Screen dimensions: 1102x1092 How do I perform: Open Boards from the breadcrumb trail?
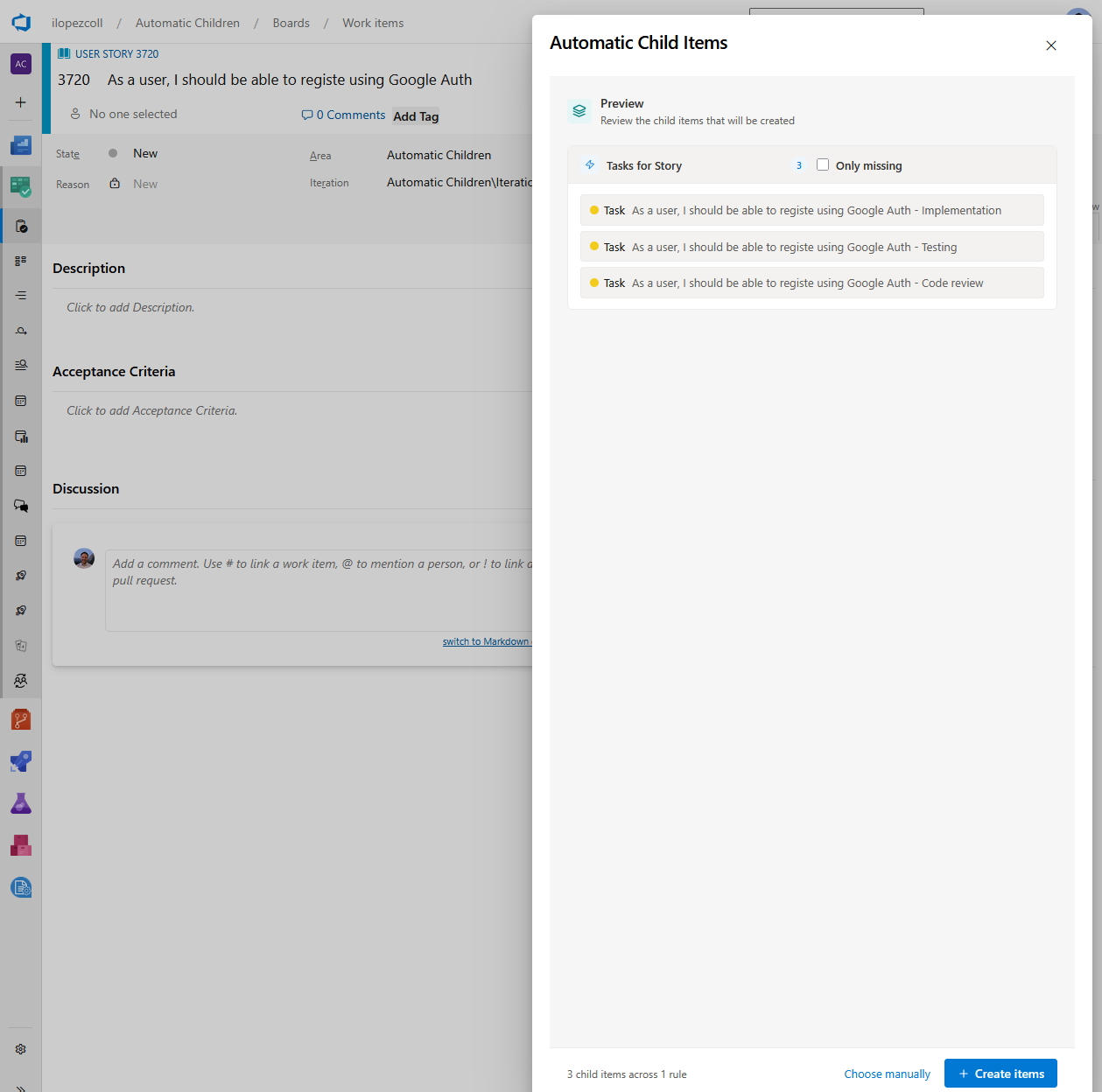pyautogui.click(x=291, y=23)
